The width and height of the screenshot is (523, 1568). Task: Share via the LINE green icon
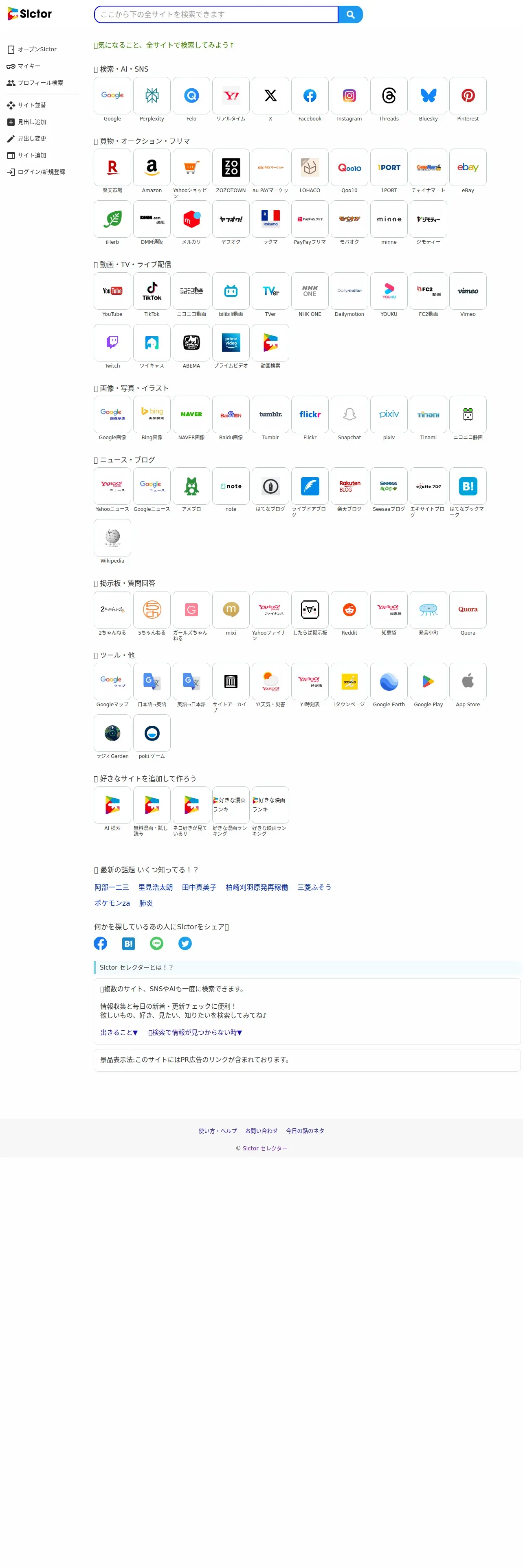click(x=156, y=944)
